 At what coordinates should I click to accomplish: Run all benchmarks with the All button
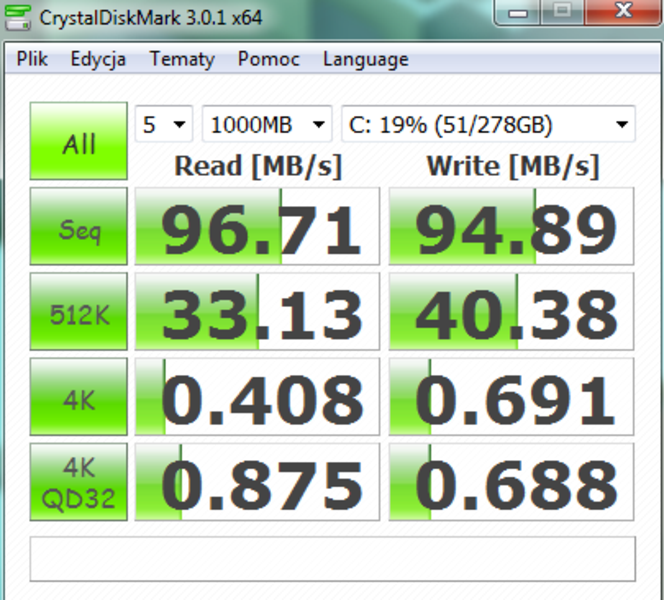click(x=79, y=141)
